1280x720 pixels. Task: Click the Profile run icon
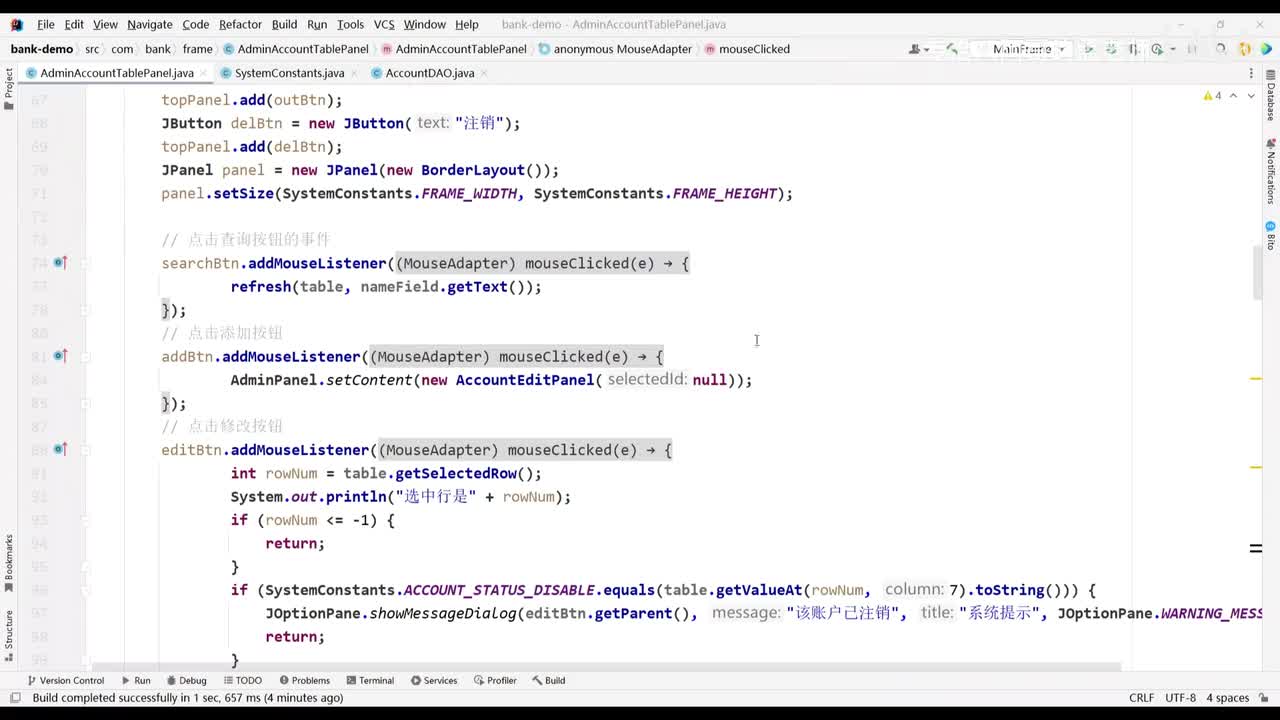[x=1156, y=49]
